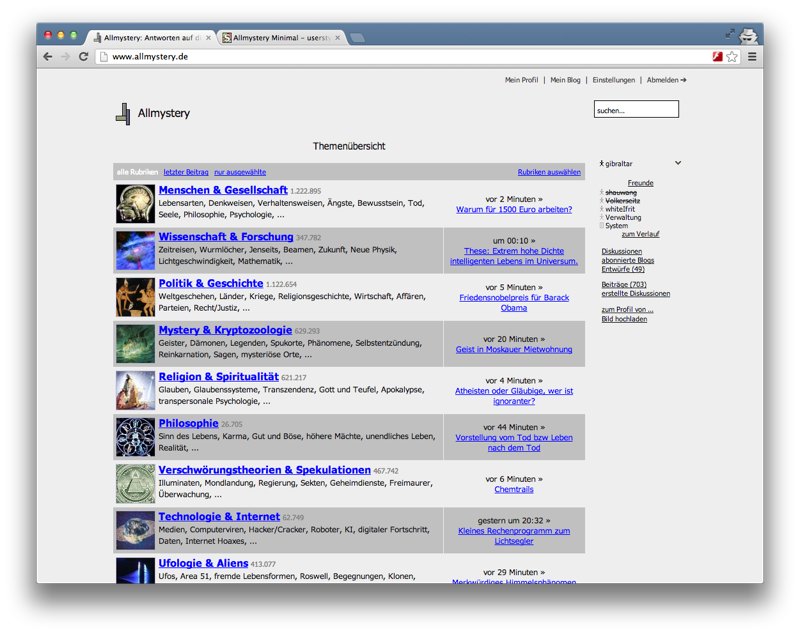
Task: Click the Allmystery logo icon
Action: click(x=122, y=113)
